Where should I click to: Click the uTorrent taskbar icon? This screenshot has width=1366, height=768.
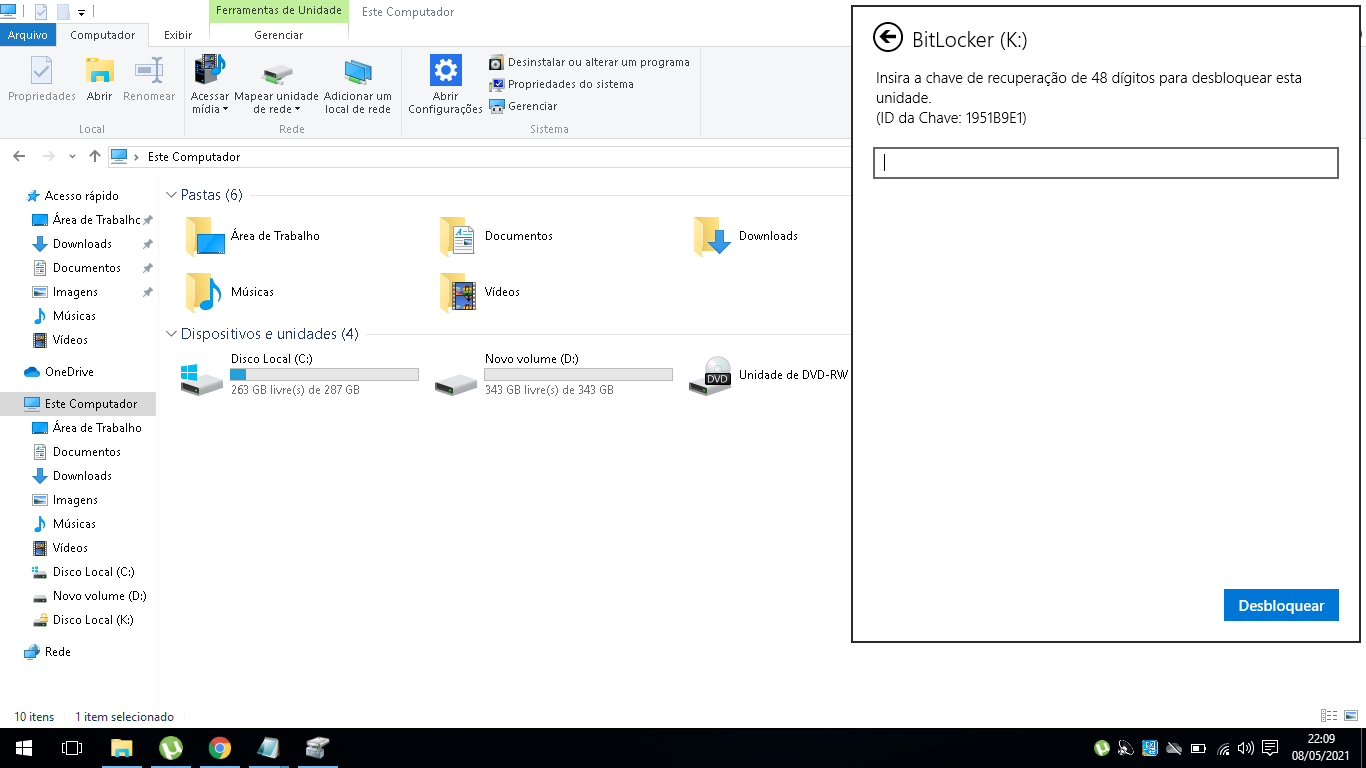click(171, 748)
